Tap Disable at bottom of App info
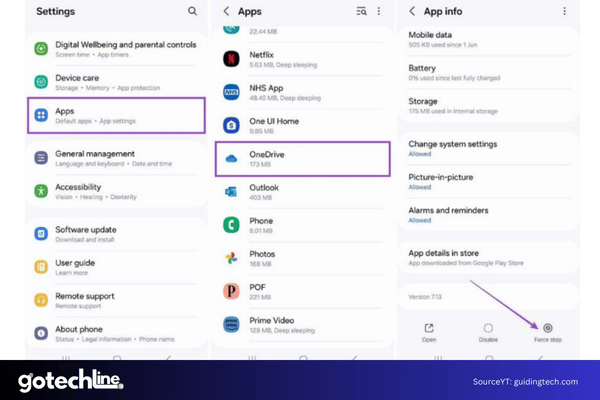Screen dimensions: 600x400 point(488,333)
